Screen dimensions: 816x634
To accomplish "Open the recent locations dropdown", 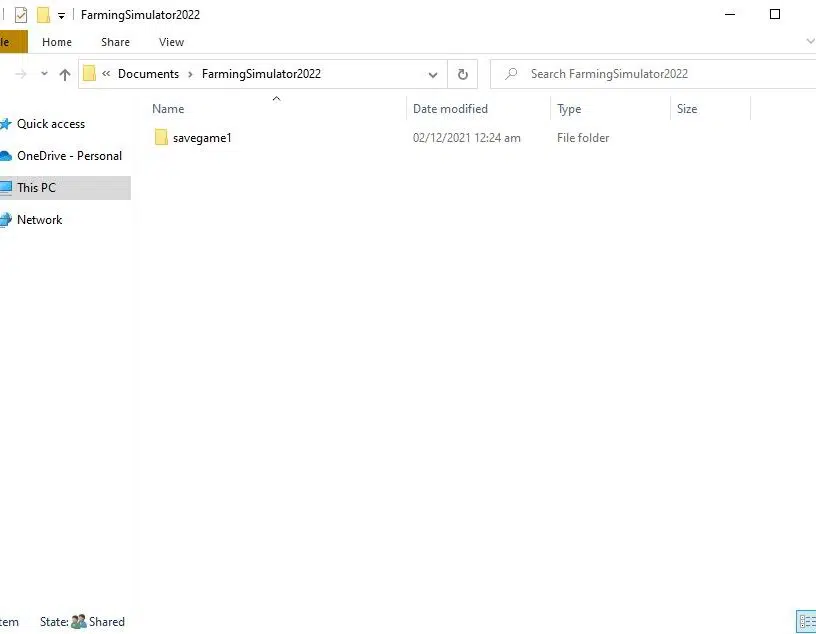I will pos(44,74).
